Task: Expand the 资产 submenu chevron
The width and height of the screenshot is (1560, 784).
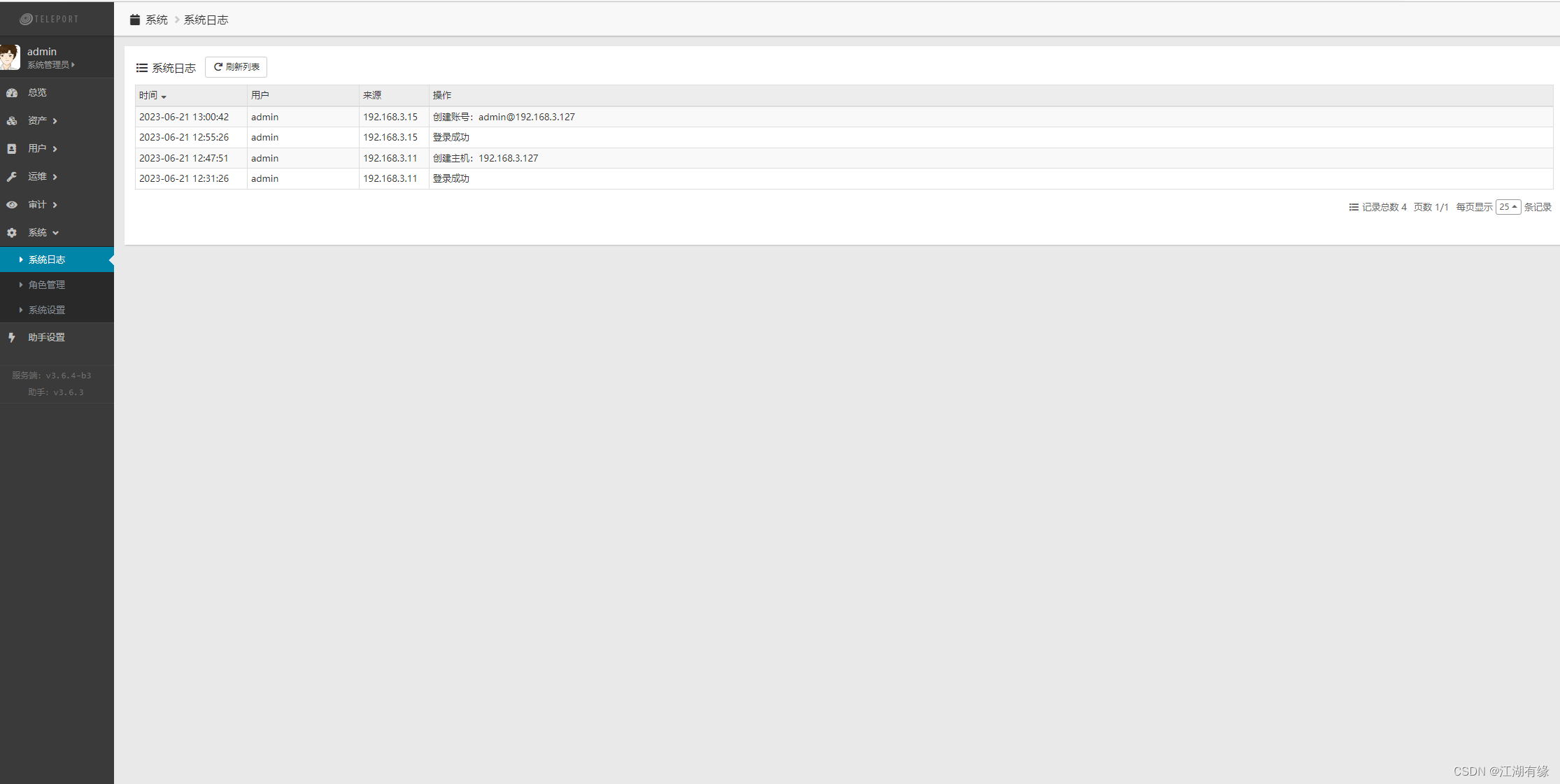Action: coord(55,121)
